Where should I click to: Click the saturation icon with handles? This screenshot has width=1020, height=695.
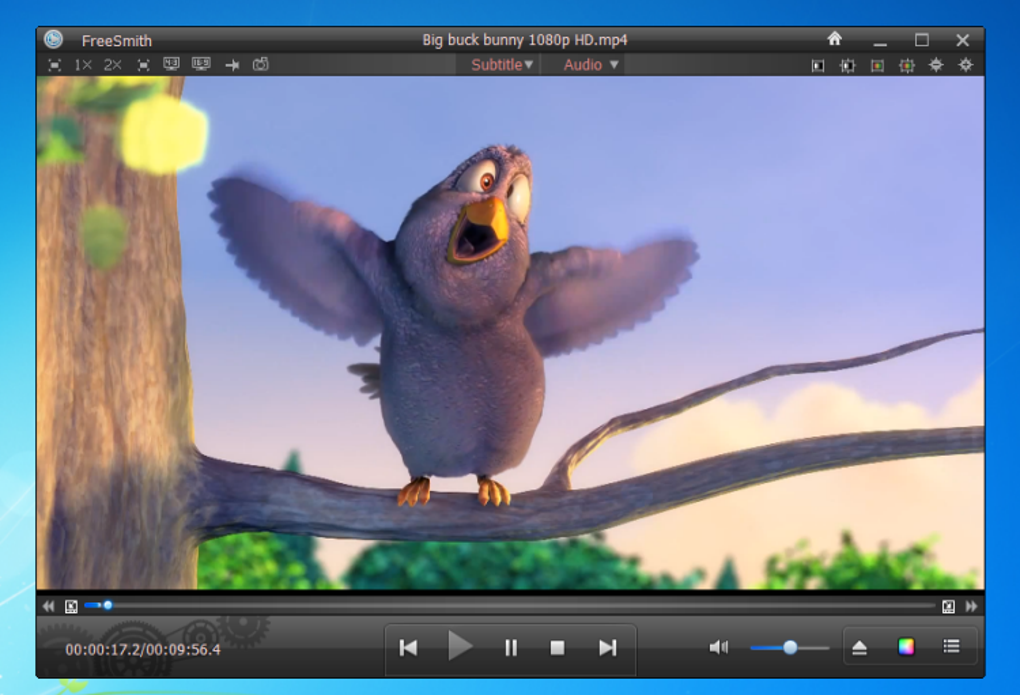point(907,66)
